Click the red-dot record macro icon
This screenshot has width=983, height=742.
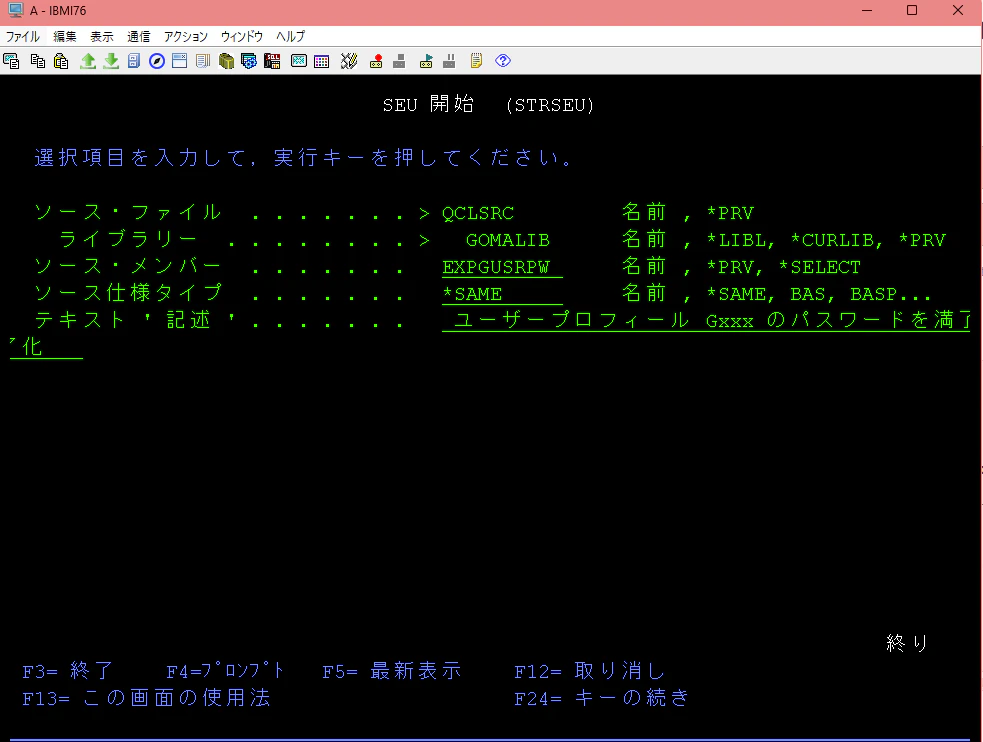(376, 61)
